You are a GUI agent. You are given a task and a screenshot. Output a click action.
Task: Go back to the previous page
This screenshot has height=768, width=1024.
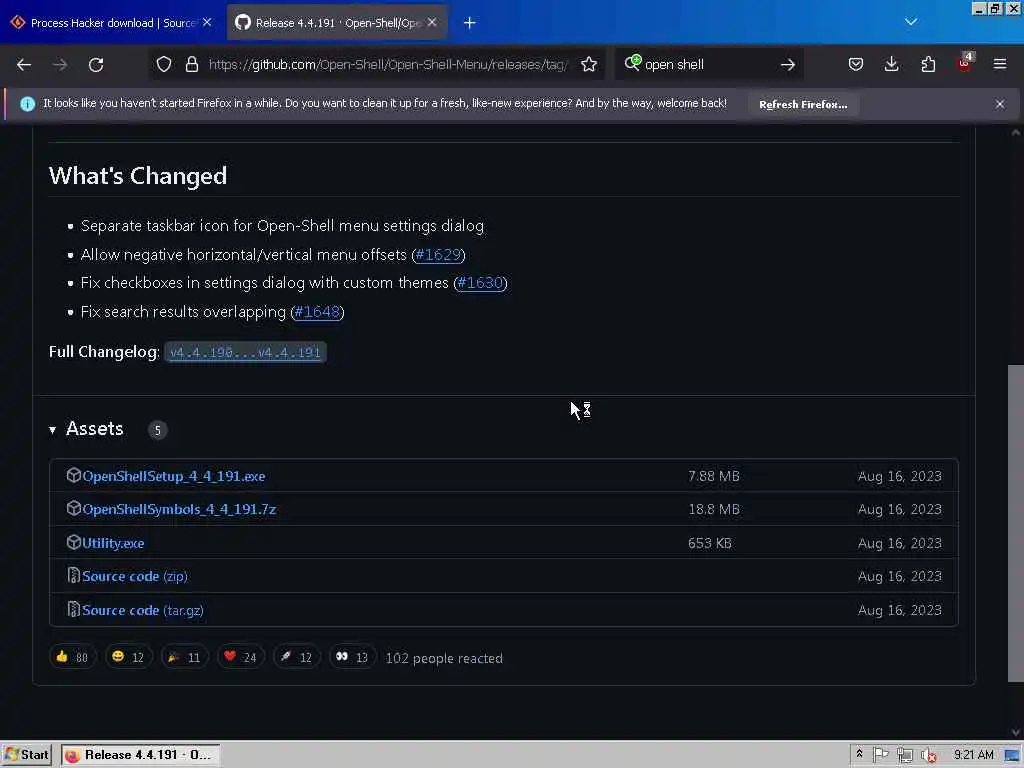pos(24,65)
